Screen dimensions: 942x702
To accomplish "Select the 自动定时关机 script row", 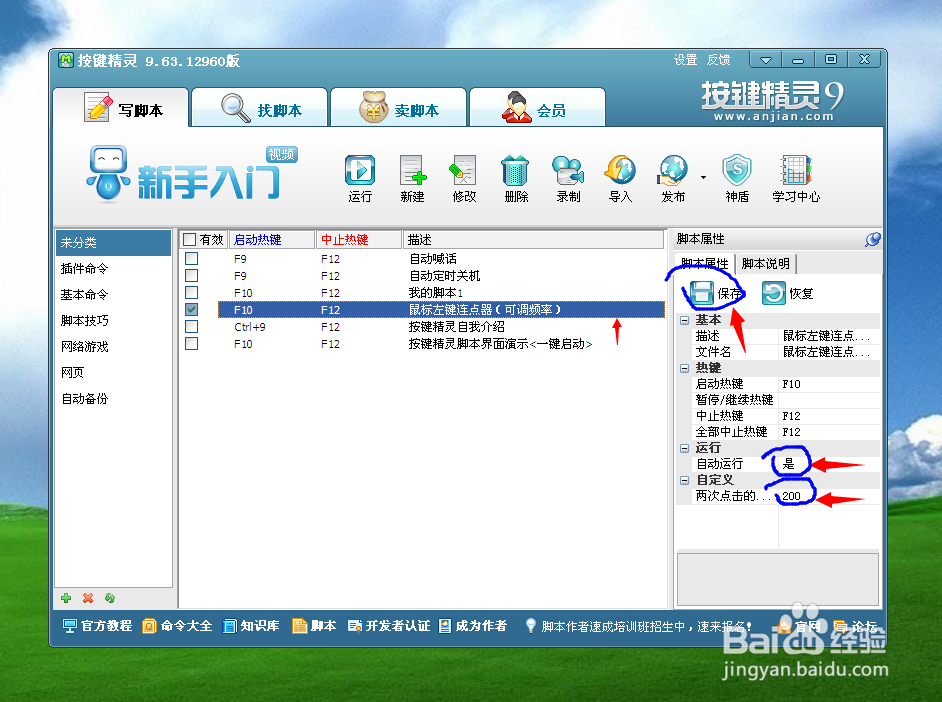I will click(441, 276).
